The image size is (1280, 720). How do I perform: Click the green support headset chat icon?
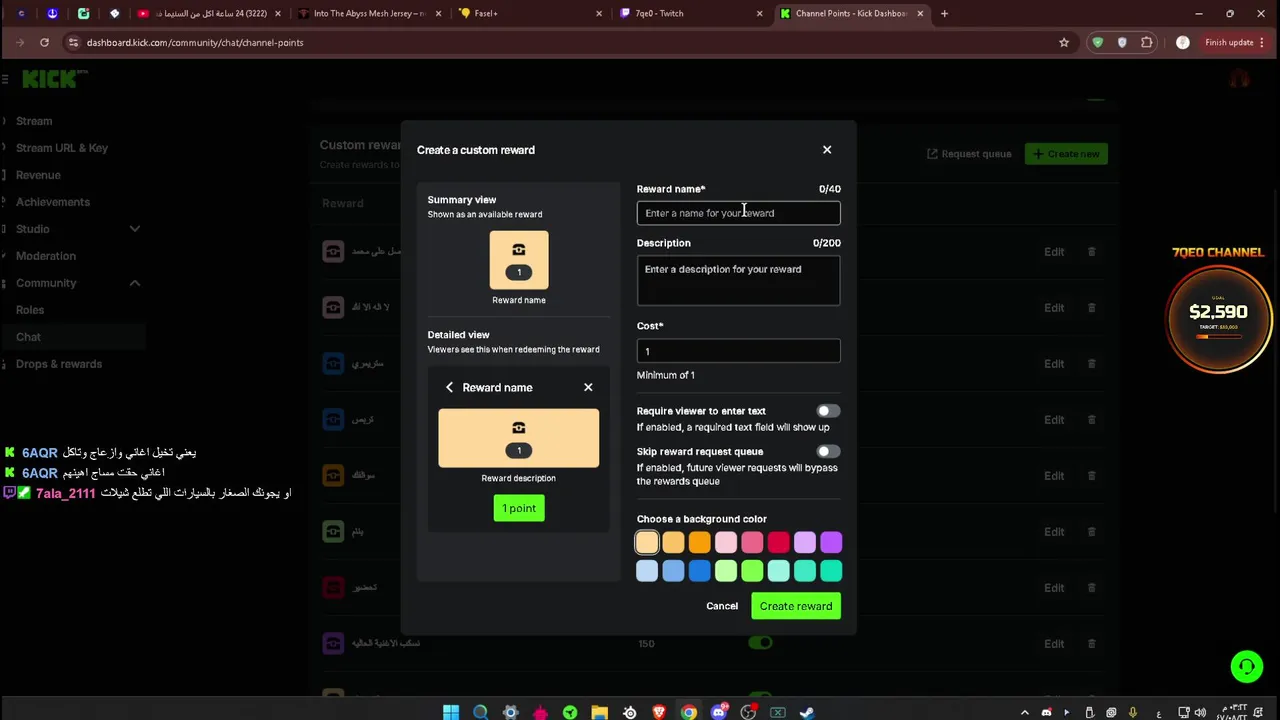pos(1246,666)
